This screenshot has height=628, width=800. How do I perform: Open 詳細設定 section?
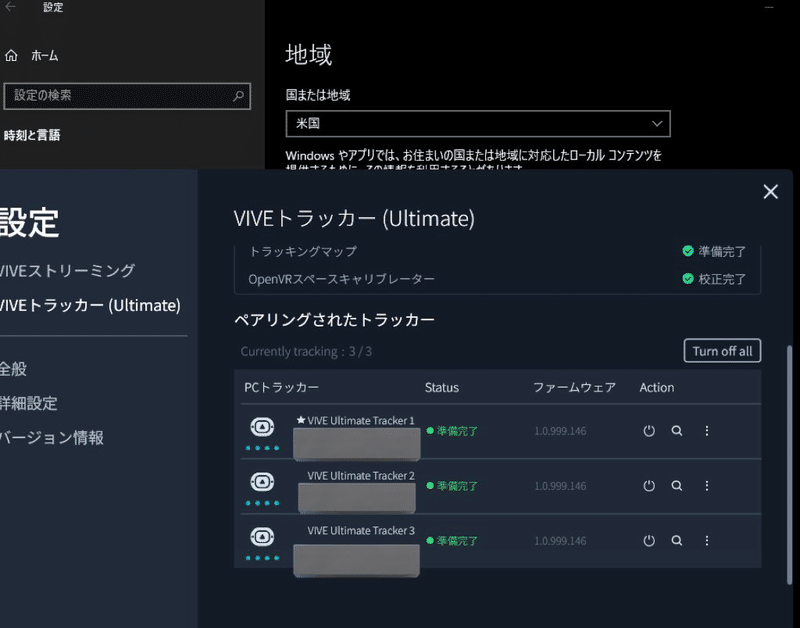pyautogui.click(x=29, y=403)
